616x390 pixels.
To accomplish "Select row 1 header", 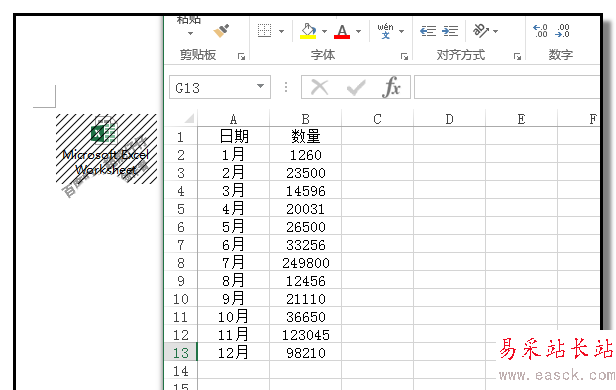I will [181, 137].
